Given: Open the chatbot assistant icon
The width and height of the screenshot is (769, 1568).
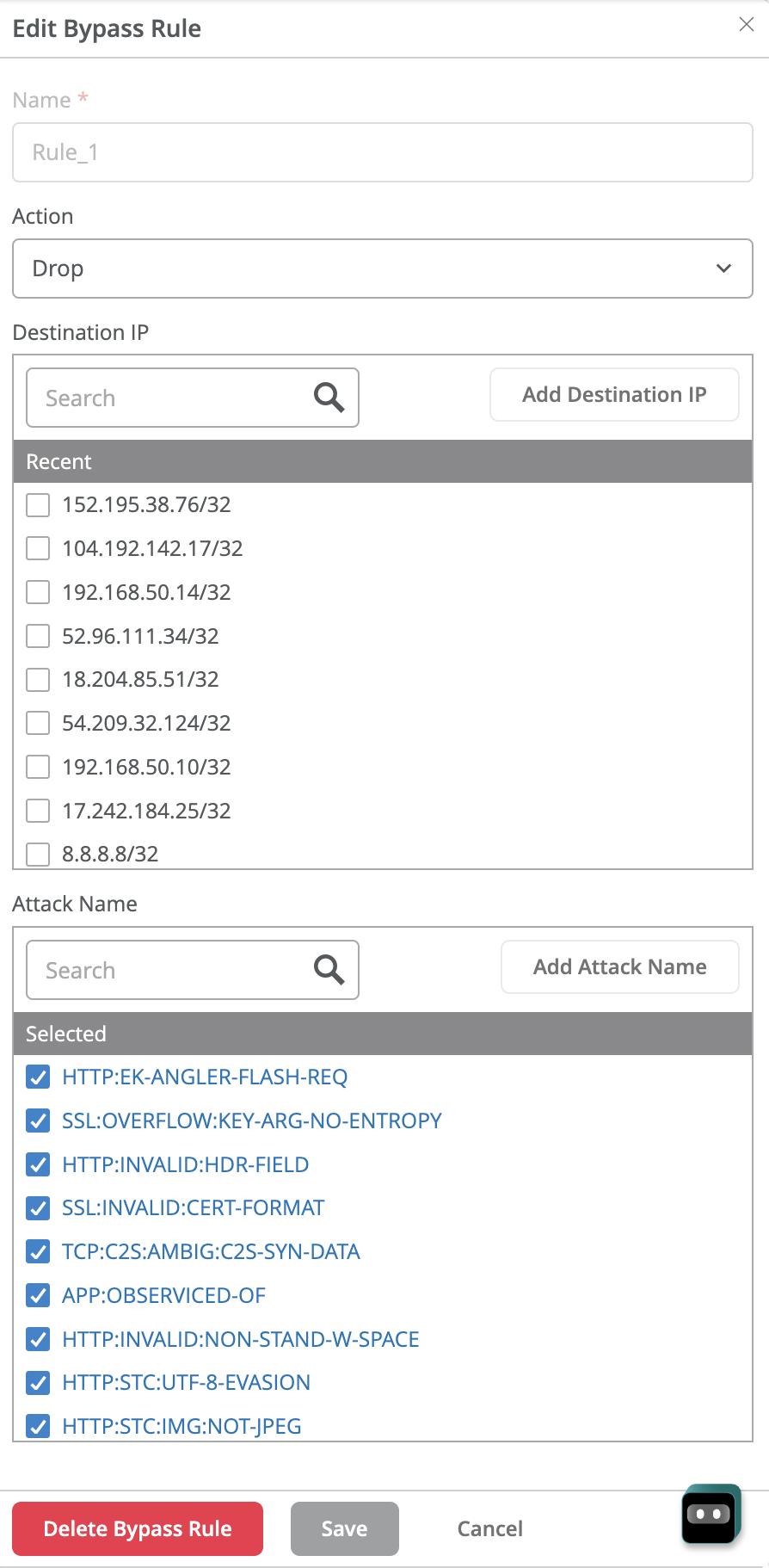Looking at the screenshot, I should (x=710, y=1515).
